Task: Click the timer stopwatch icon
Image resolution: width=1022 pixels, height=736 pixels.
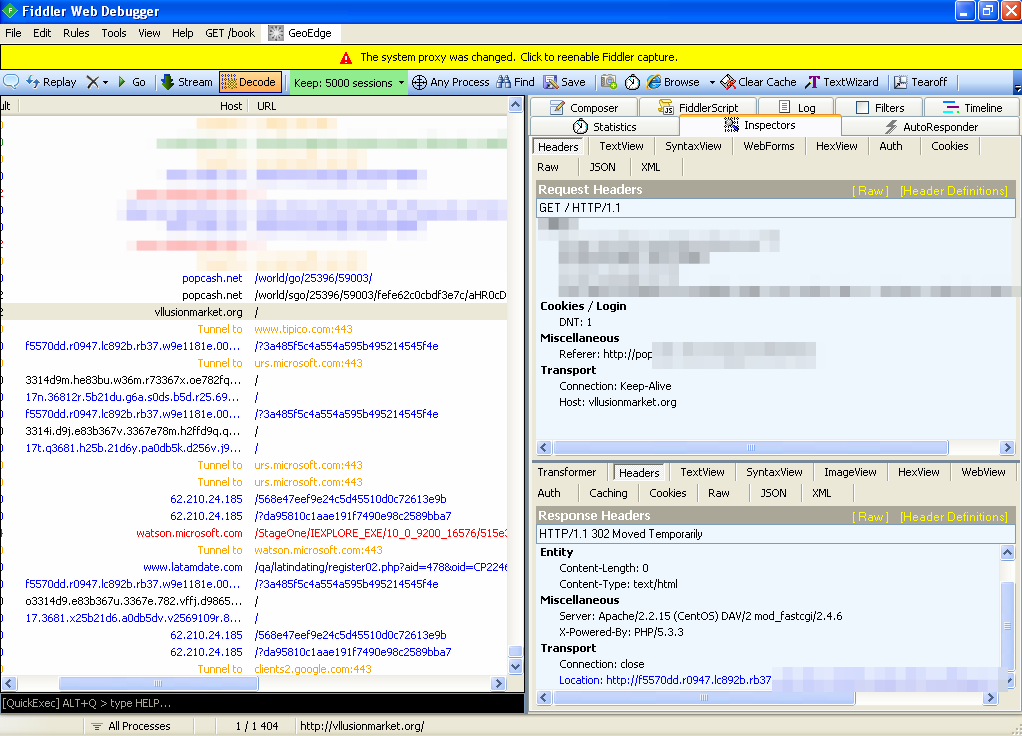Action: click(x=632, y=82)
